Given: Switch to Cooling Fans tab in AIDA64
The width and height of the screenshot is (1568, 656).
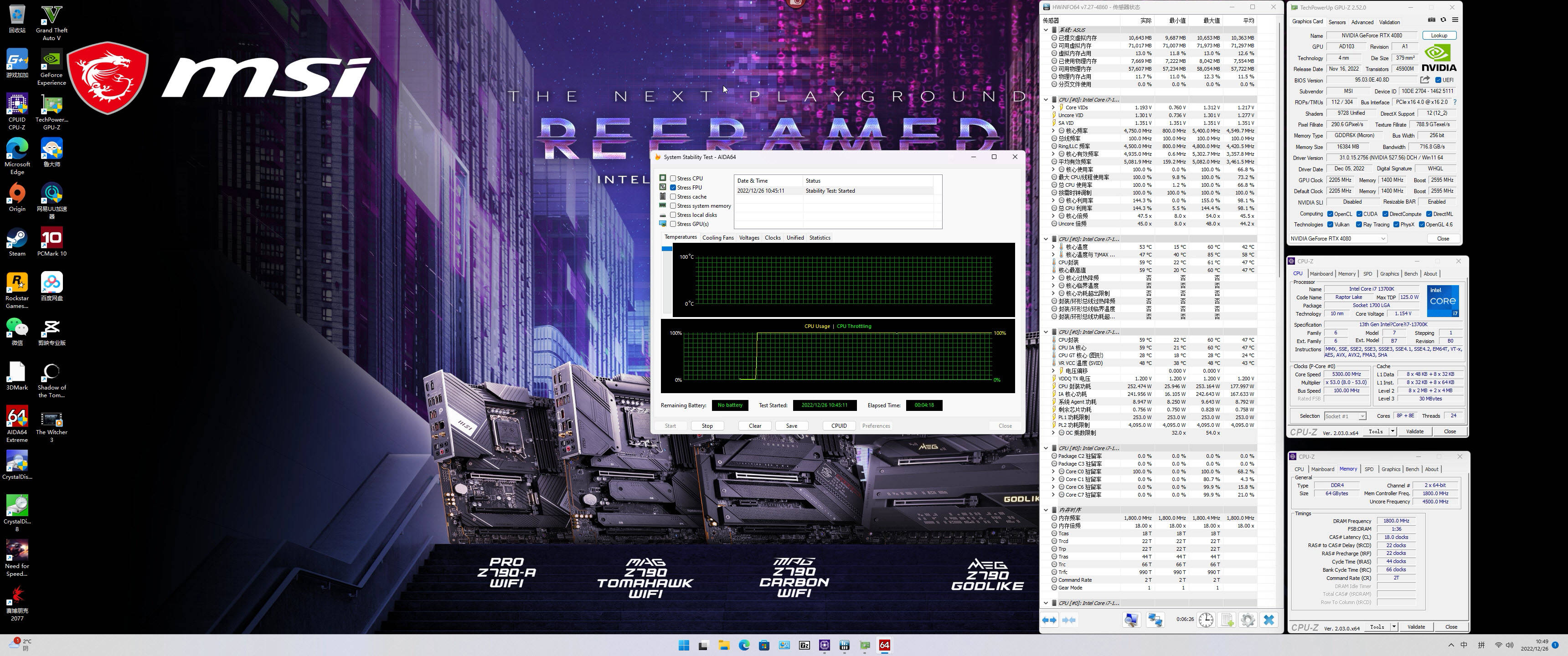Looking at the screenshot, I should point(717,238).
